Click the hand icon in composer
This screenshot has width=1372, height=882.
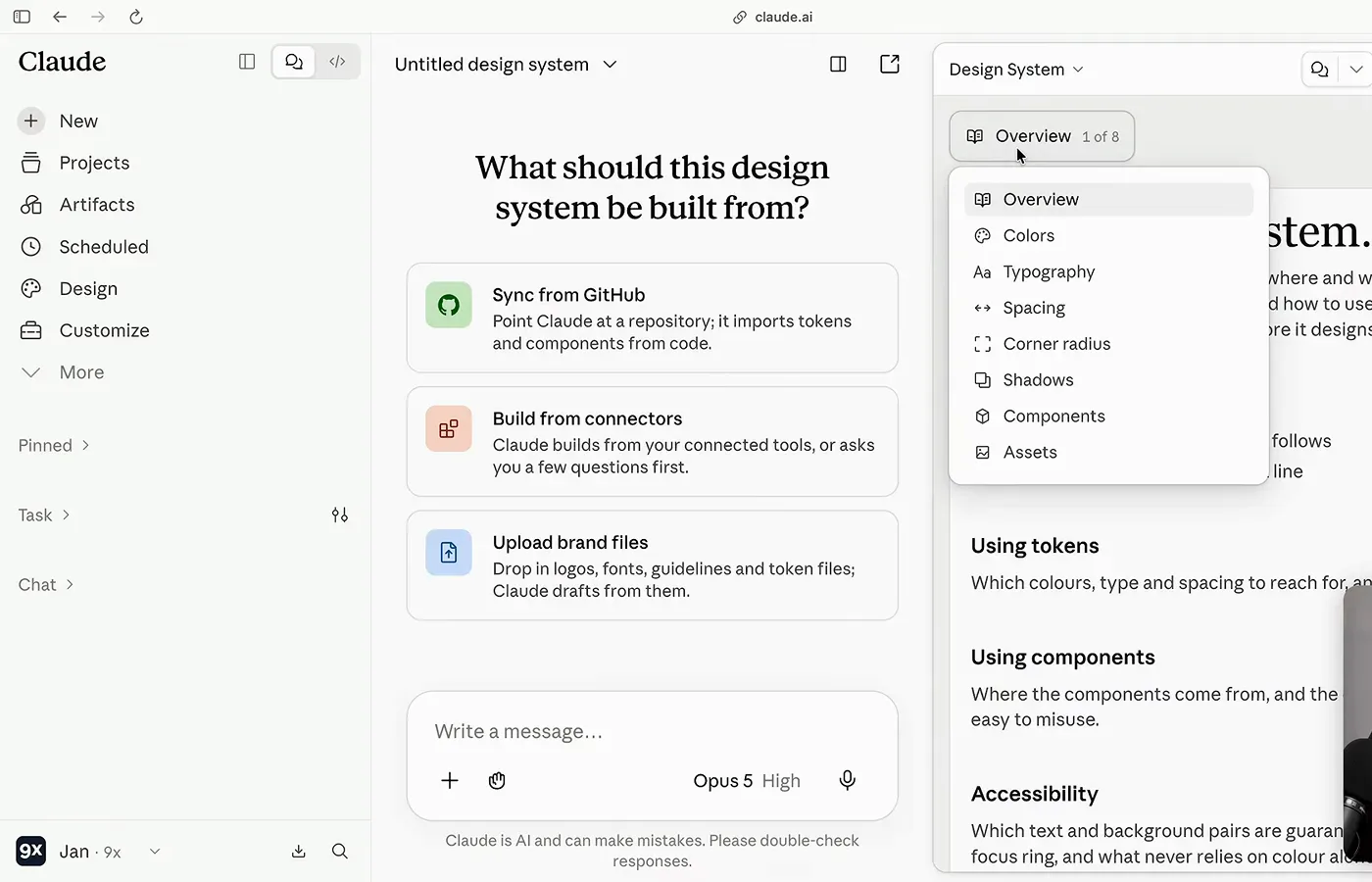[497, 781]
